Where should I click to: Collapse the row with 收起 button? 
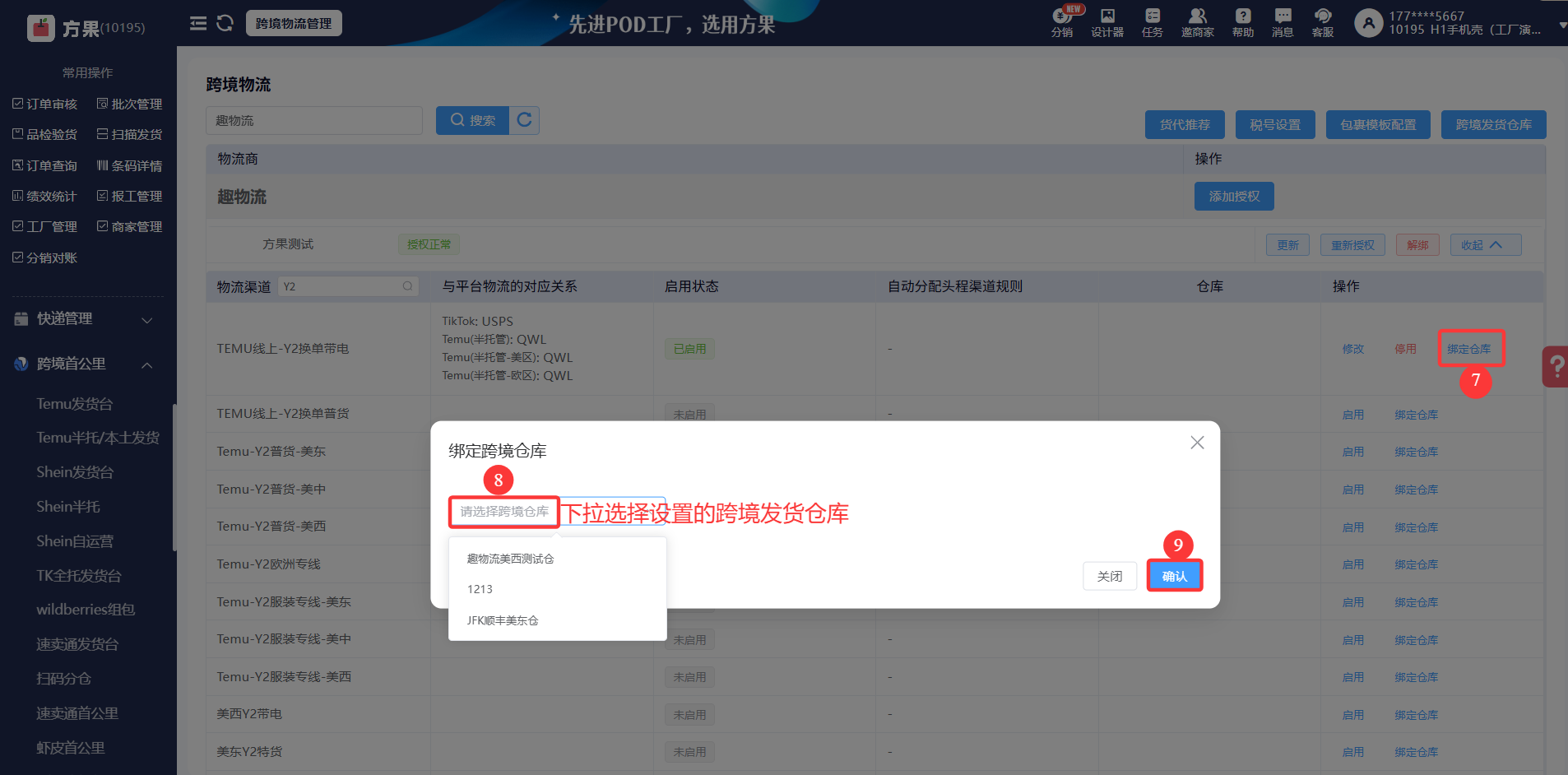(x=1485, y=245)
